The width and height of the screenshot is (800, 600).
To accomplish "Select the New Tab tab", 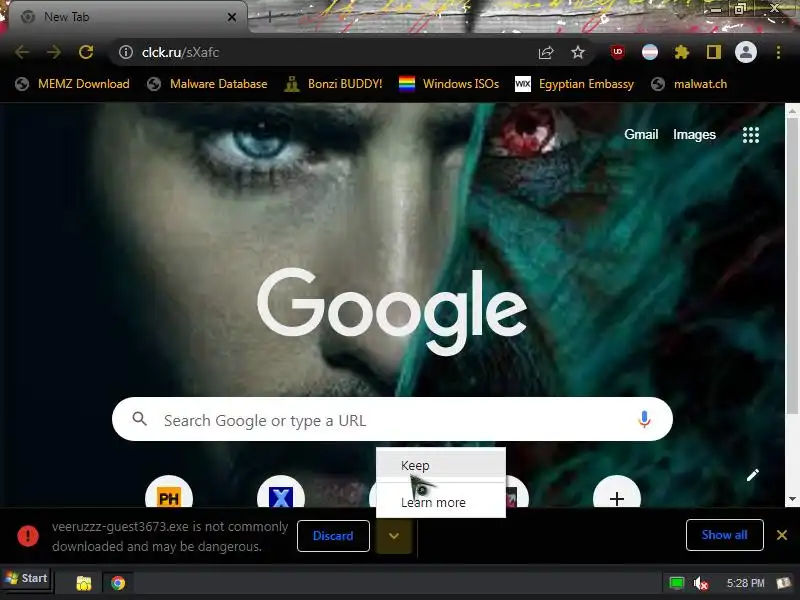I will tap(128, 17).
